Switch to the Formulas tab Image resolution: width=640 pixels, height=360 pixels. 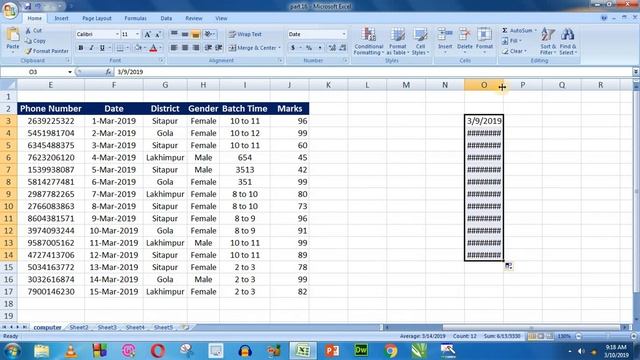click(x=136, y=18)
